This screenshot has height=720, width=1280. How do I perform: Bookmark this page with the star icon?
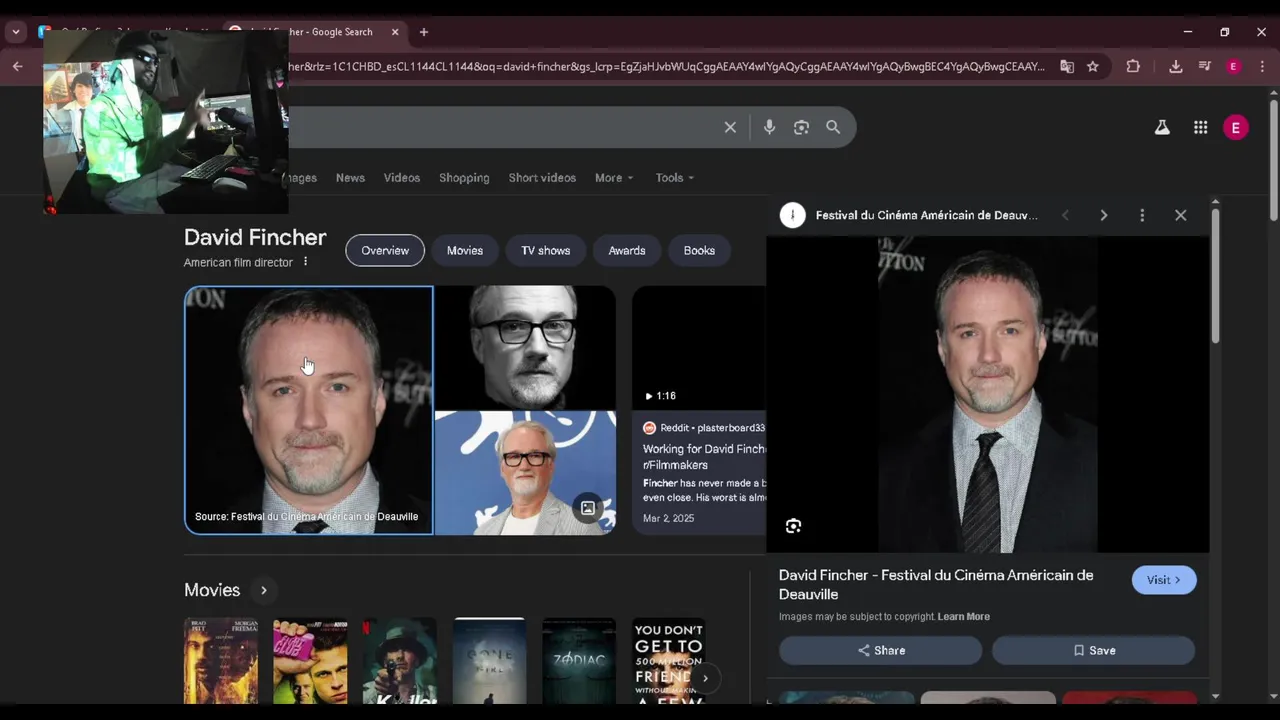(1093, 66)
